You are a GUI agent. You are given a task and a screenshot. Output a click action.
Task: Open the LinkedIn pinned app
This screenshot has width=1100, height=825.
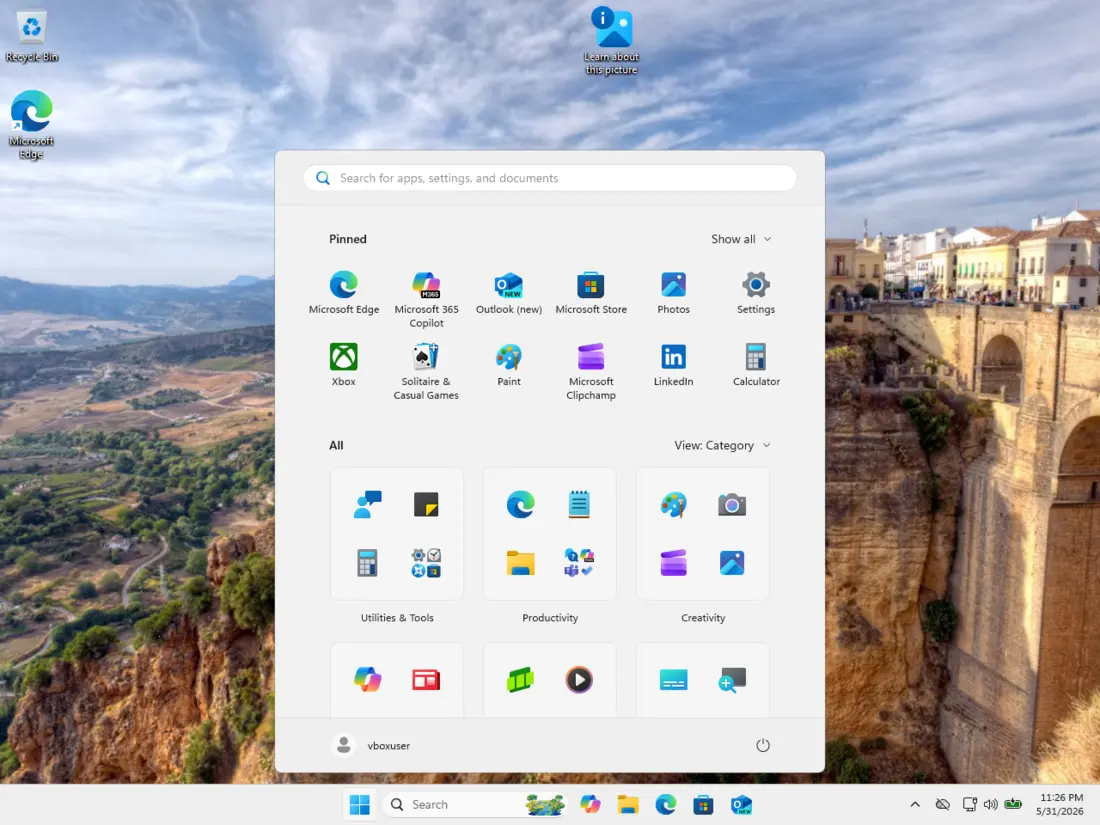tap(673, 365)
